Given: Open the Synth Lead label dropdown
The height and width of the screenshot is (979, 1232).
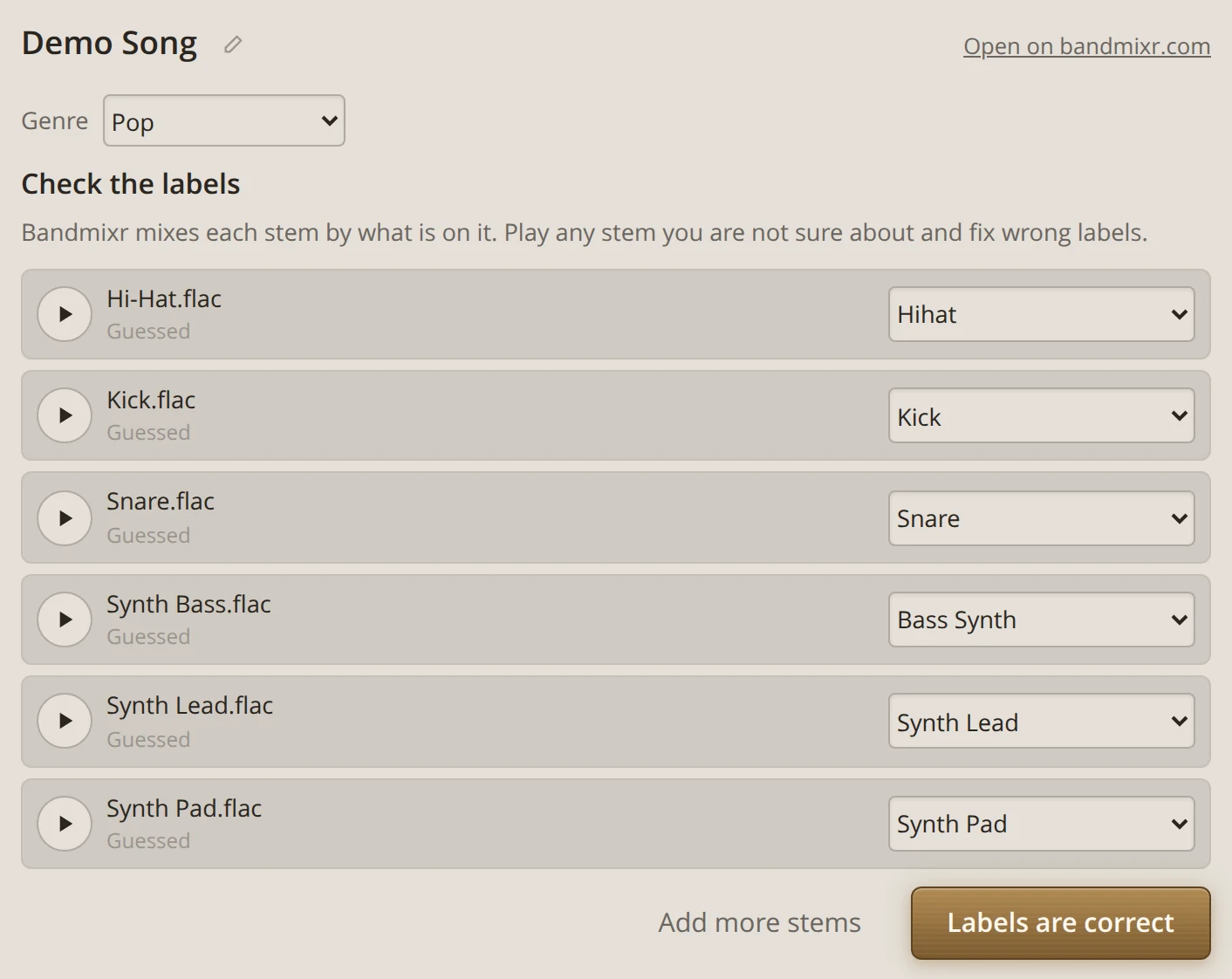Looking at the screenshot, I should [1041, 721].
